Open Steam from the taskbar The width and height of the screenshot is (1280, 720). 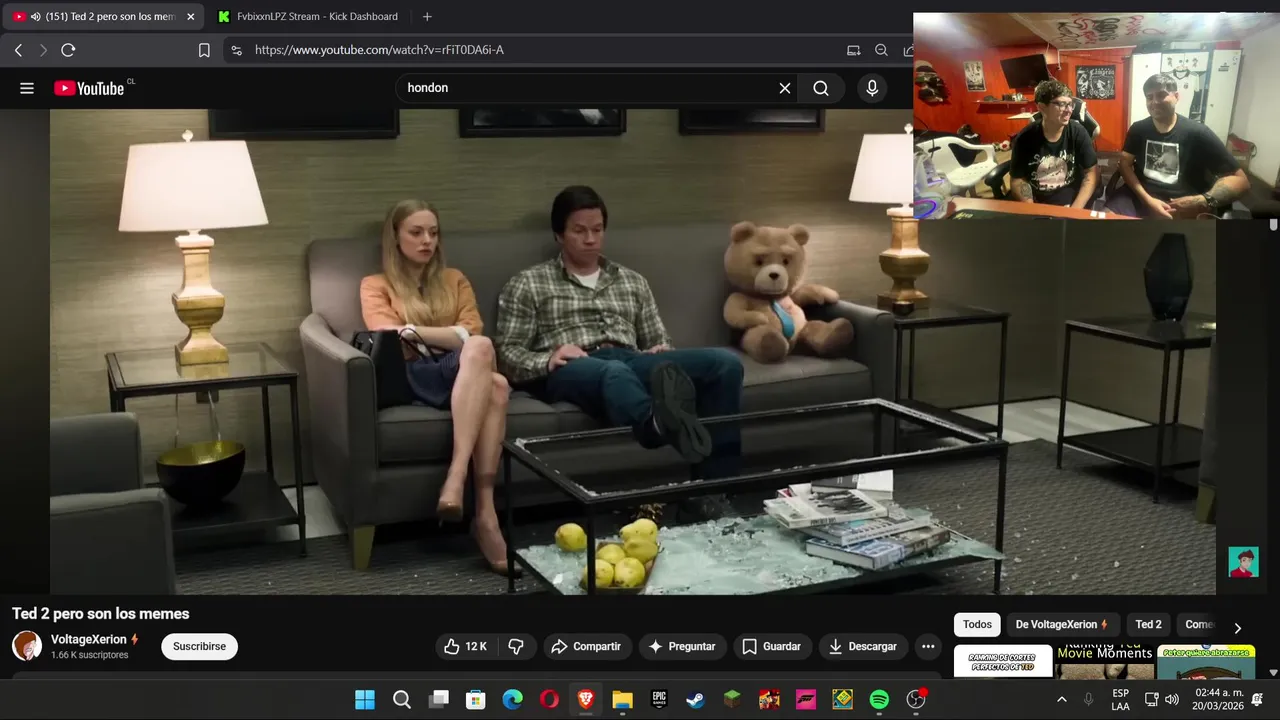click(696, 700)
